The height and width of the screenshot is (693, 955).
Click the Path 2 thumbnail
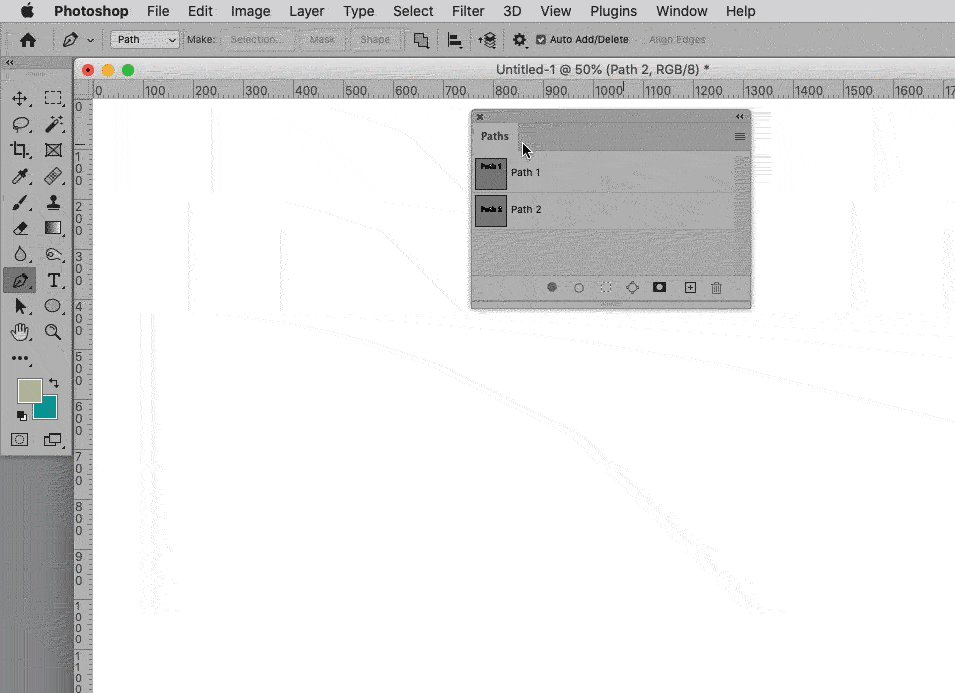point(491,211)
